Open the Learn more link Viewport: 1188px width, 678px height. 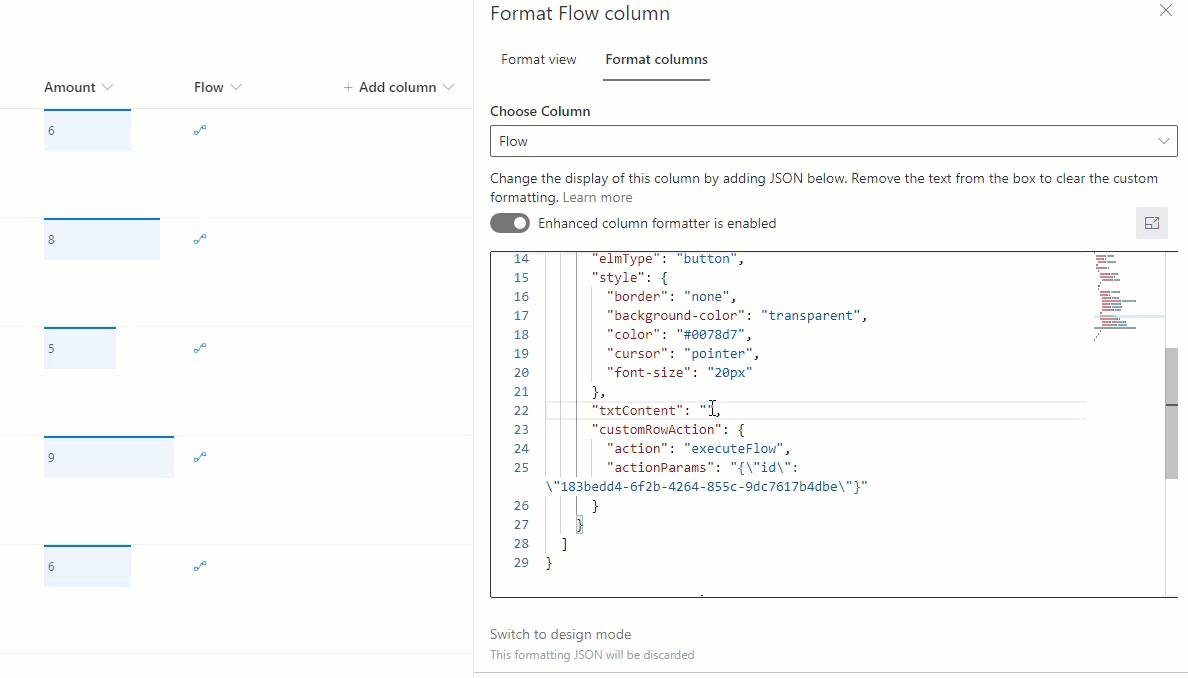point(597,197)
